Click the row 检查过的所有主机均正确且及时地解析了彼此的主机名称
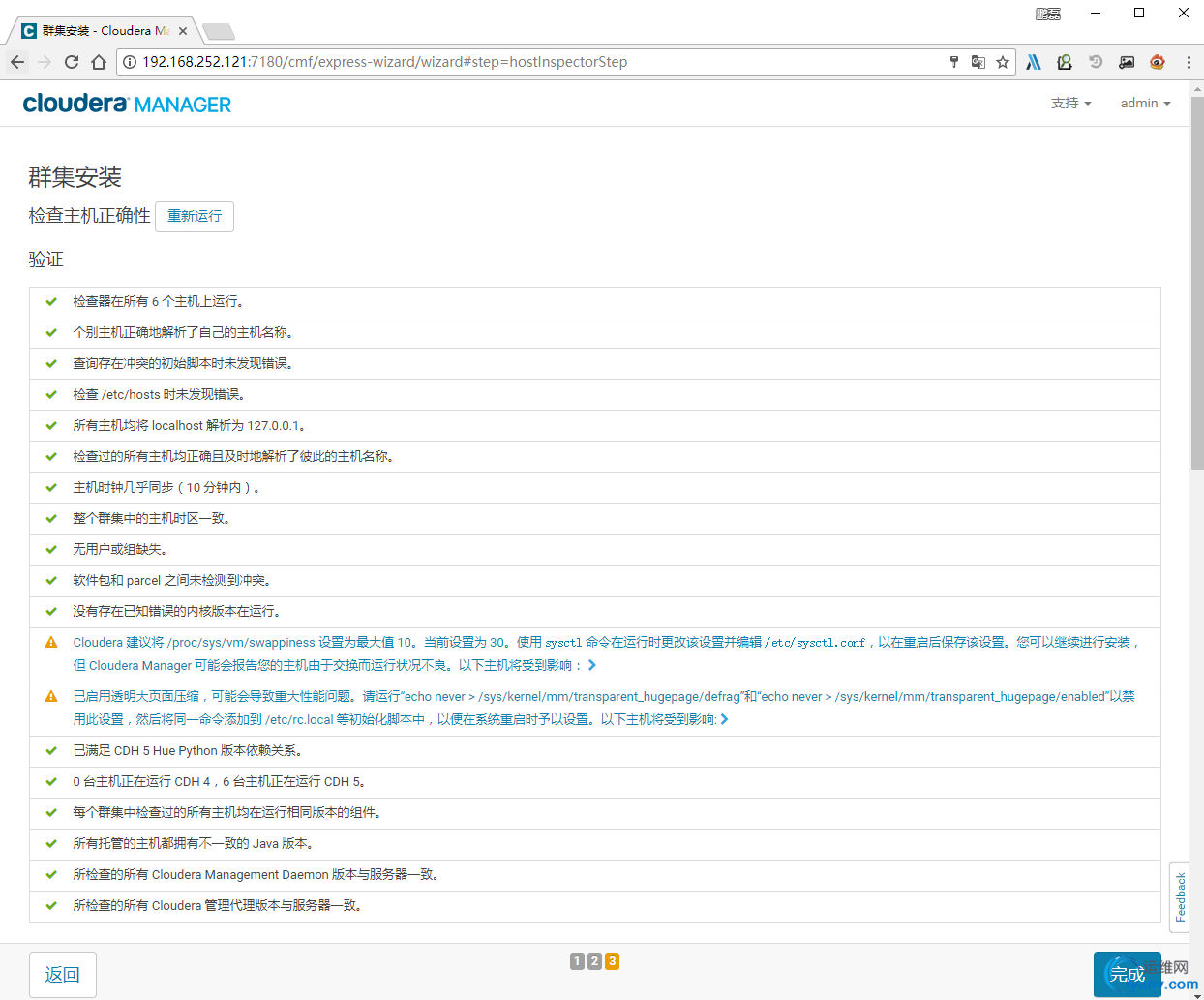1204x1000 pixels. [x=595, y=457]
